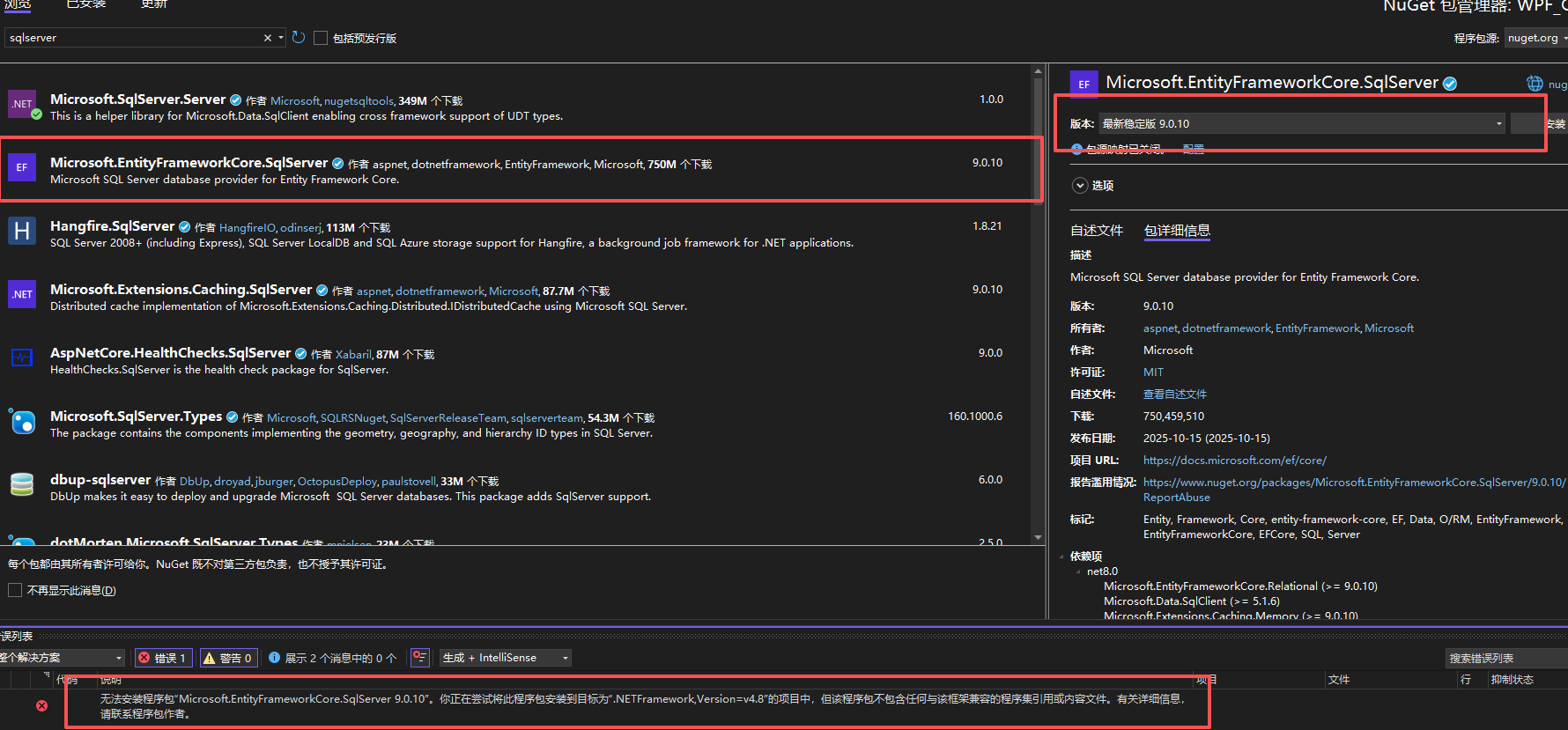1568x730 pixels.
Task: Open the 生成 + IntelliSense dropdown
Action: 506,658
